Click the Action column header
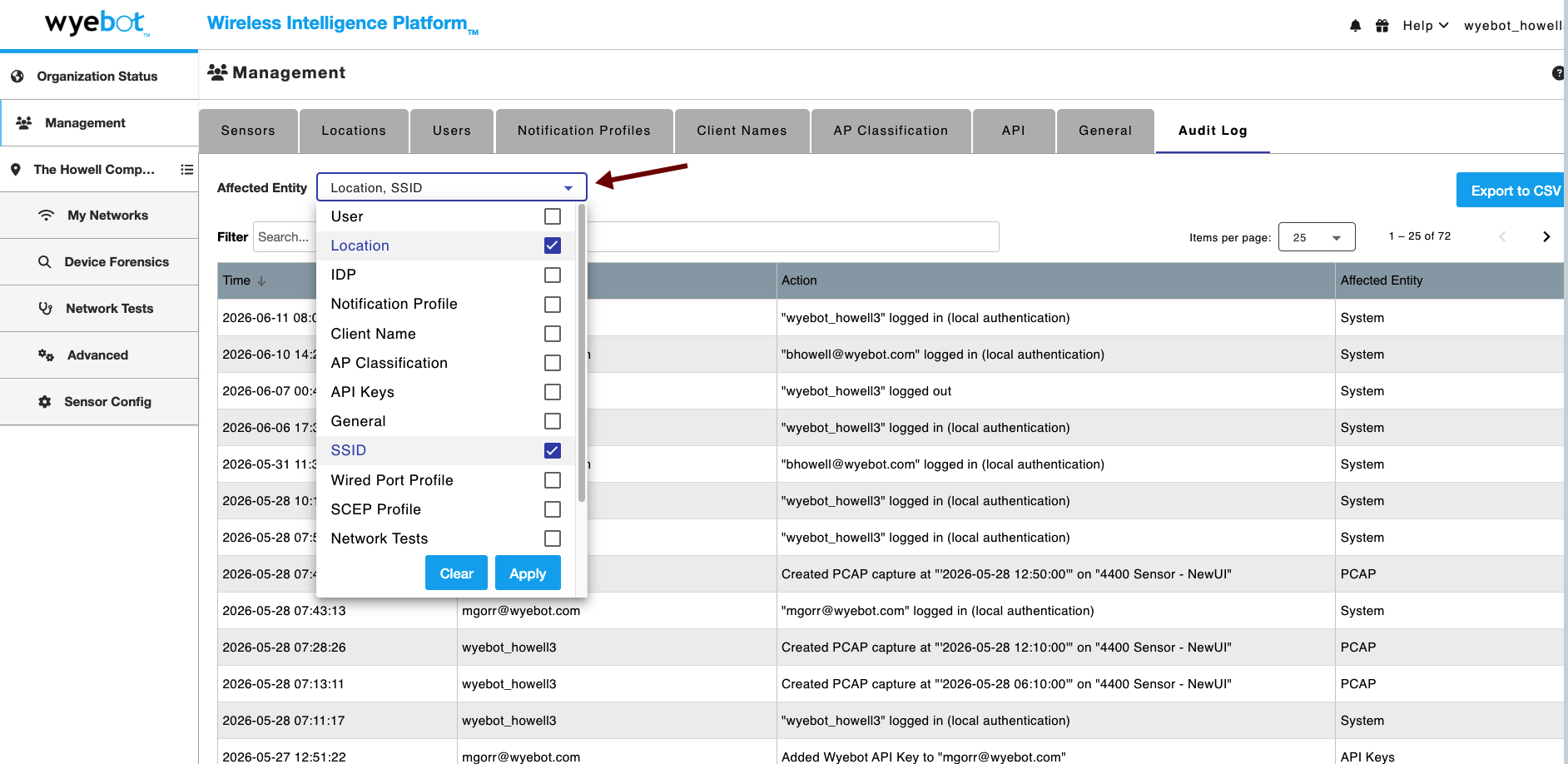 coord(1055,281)
